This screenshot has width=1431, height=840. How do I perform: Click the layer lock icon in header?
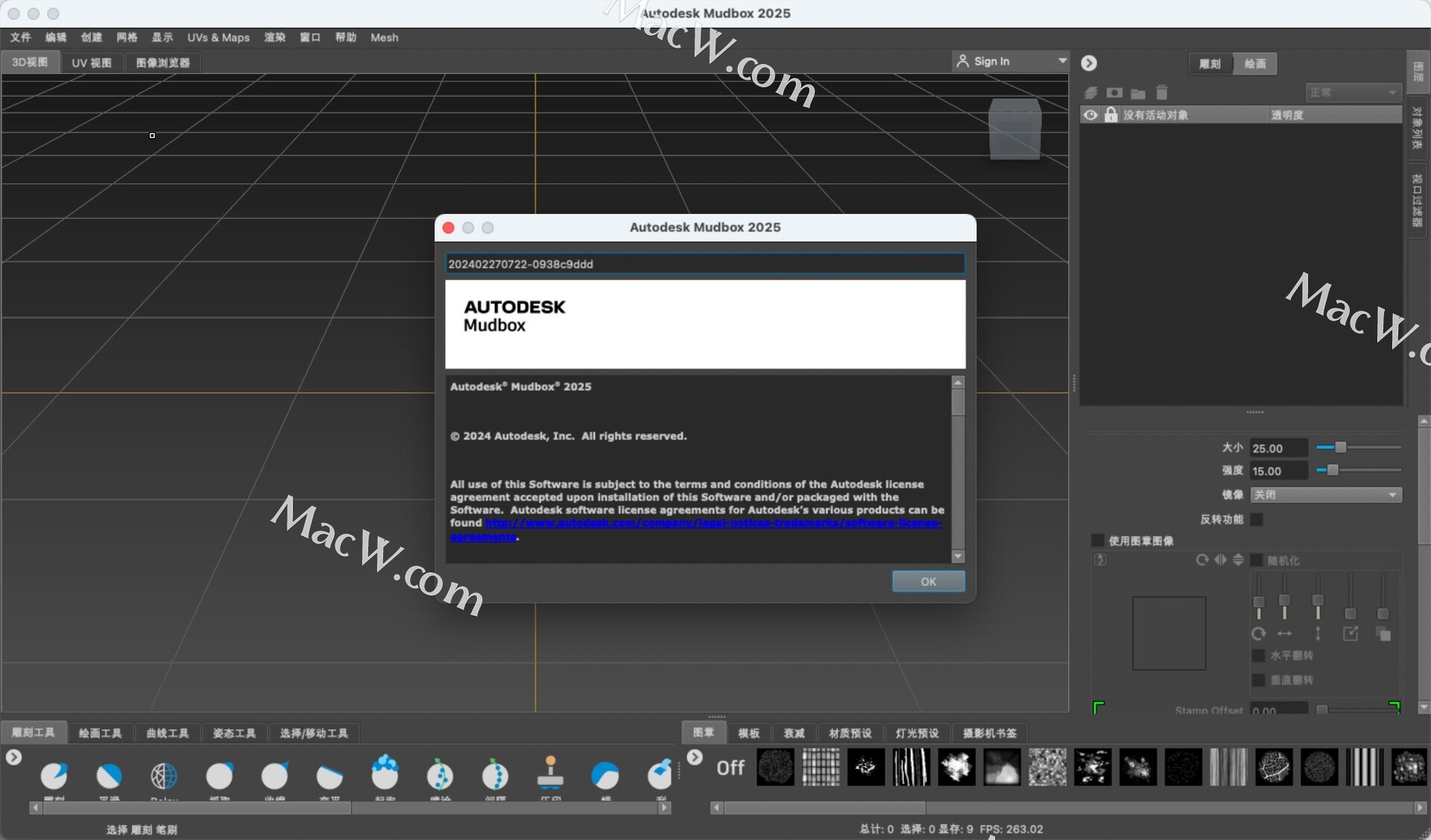point(1111,115)
